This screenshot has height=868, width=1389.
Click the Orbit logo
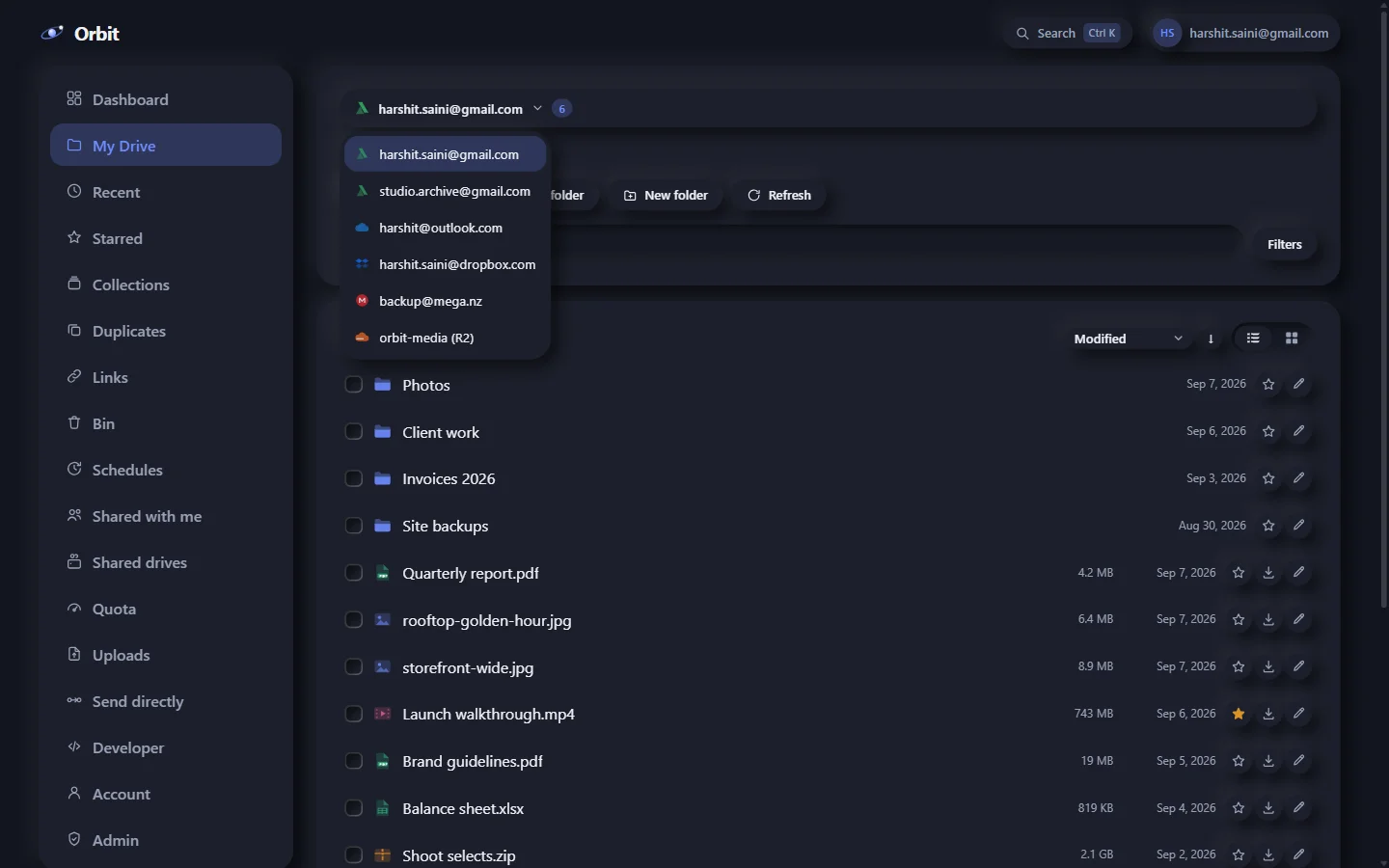pyautogui.click(x=80, y=34)
